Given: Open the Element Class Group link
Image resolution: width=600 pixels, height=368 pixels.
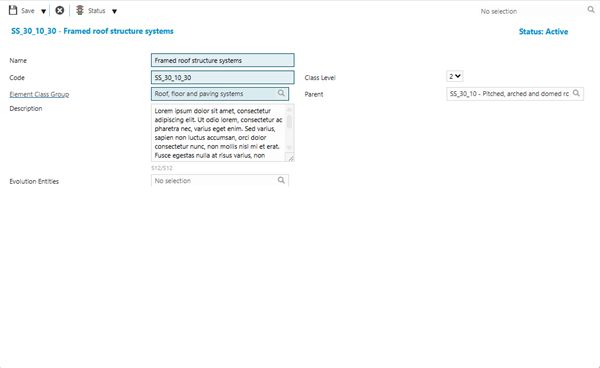Looking at the screenshot, I should pos(39,94).
